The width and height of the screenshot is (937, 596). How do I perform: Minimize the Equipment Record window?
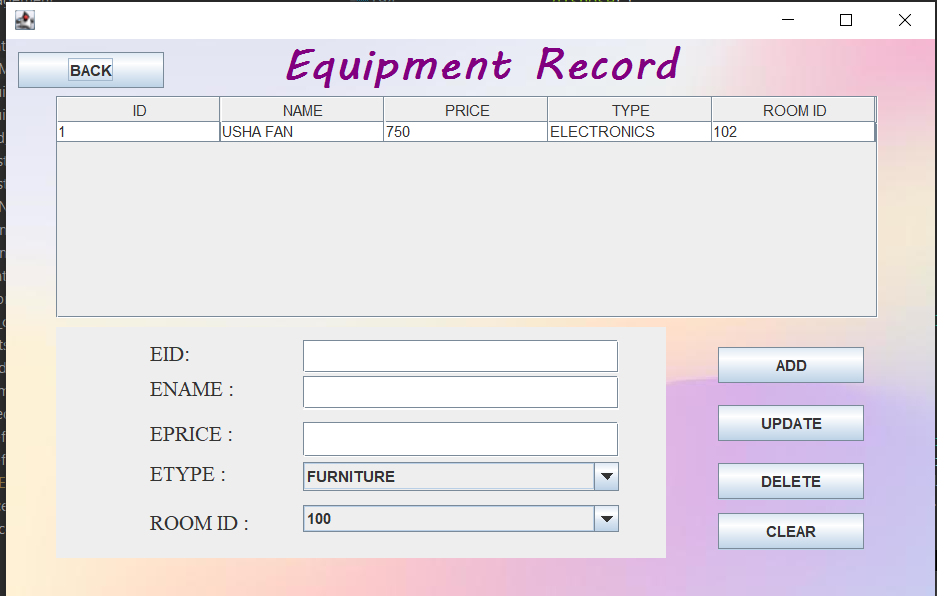click(788, 20)
